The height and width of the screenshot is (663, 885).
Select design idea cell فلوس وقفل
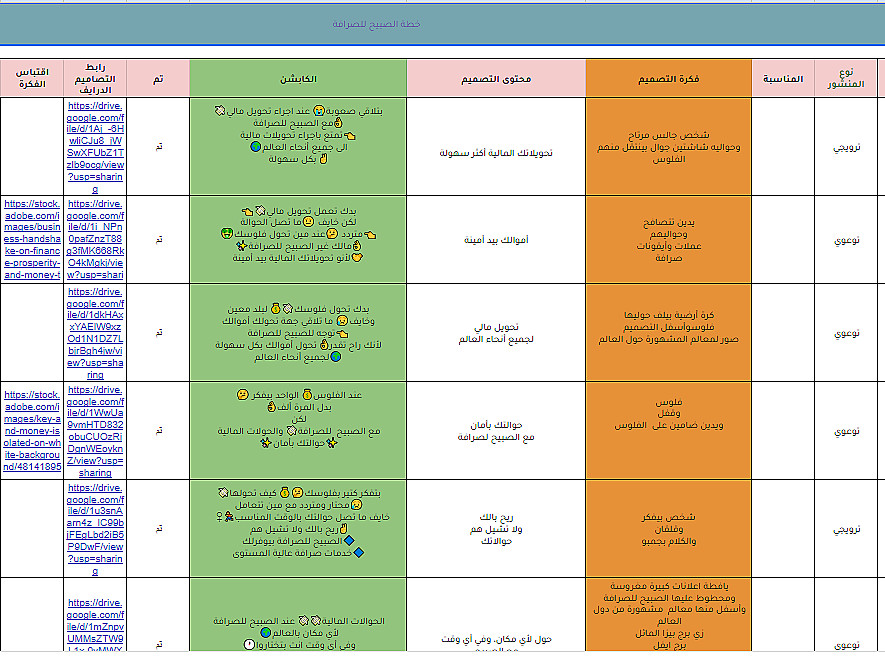668,431
